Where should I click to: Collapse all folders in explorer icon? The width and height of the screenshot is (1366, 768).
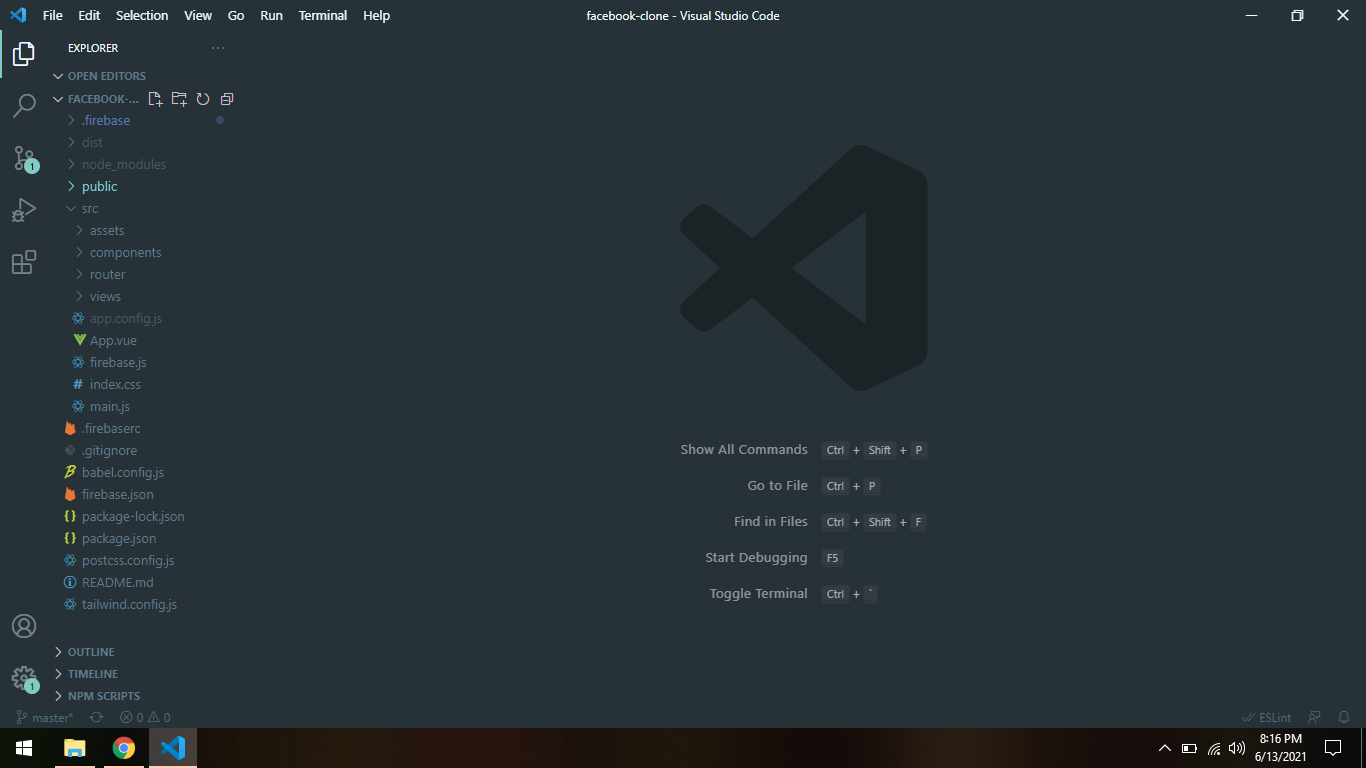(227, 99)
